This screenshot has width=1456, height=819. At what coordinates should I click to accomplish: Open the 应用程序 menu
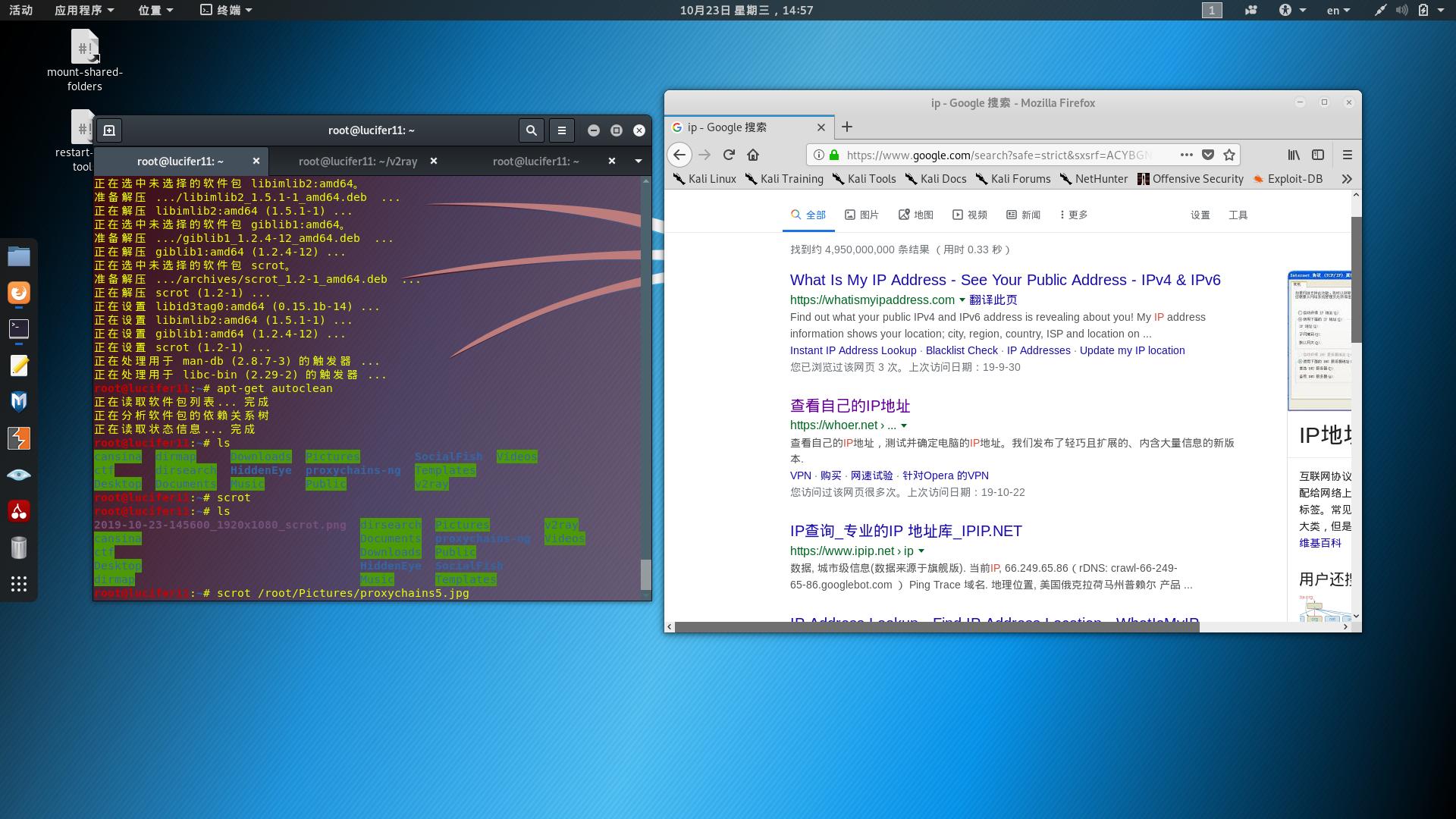[x=83, y=10]
